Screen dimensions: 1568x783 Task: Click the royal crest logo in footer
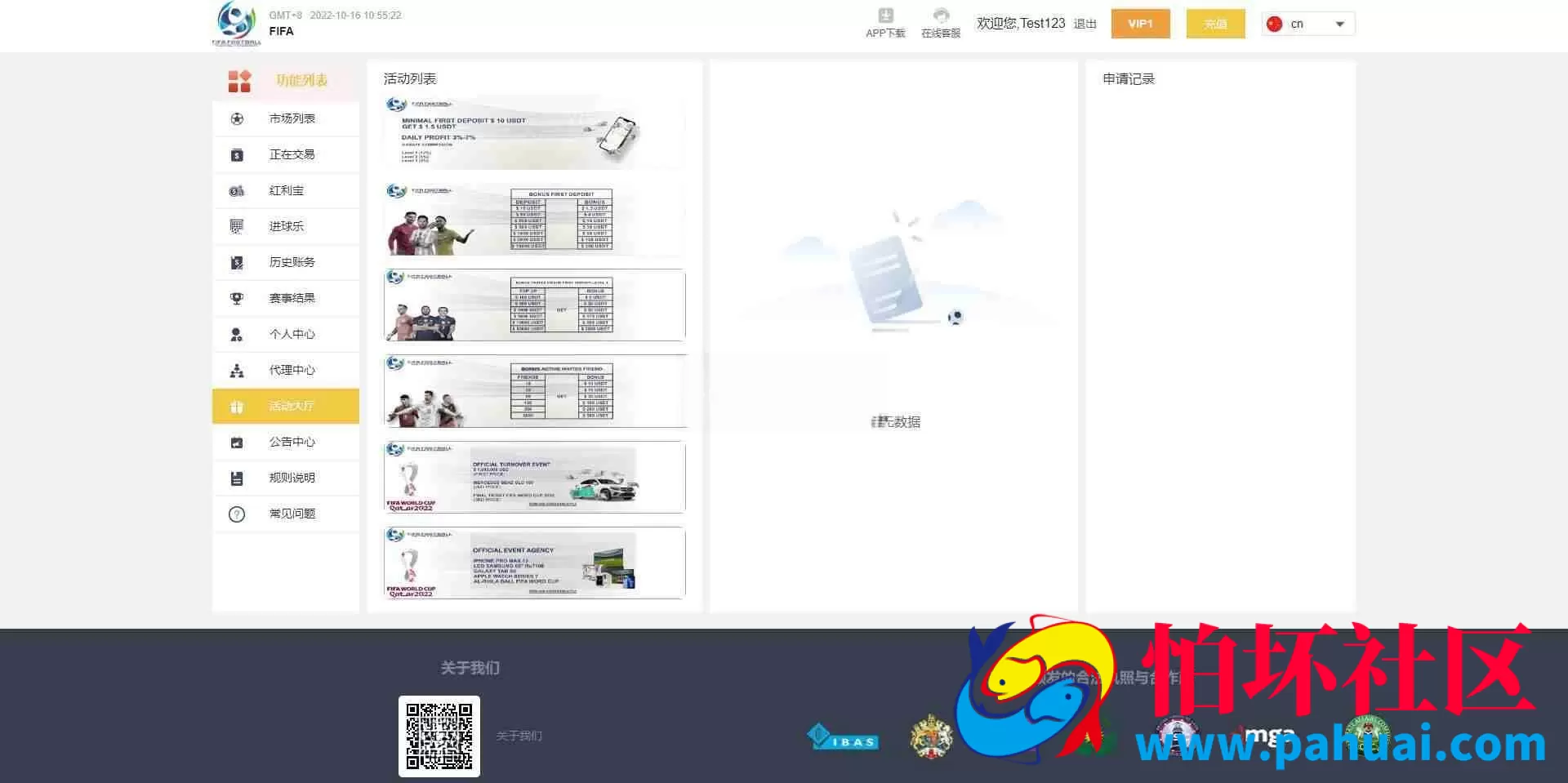pyautogui.click(x=931, y=736)
